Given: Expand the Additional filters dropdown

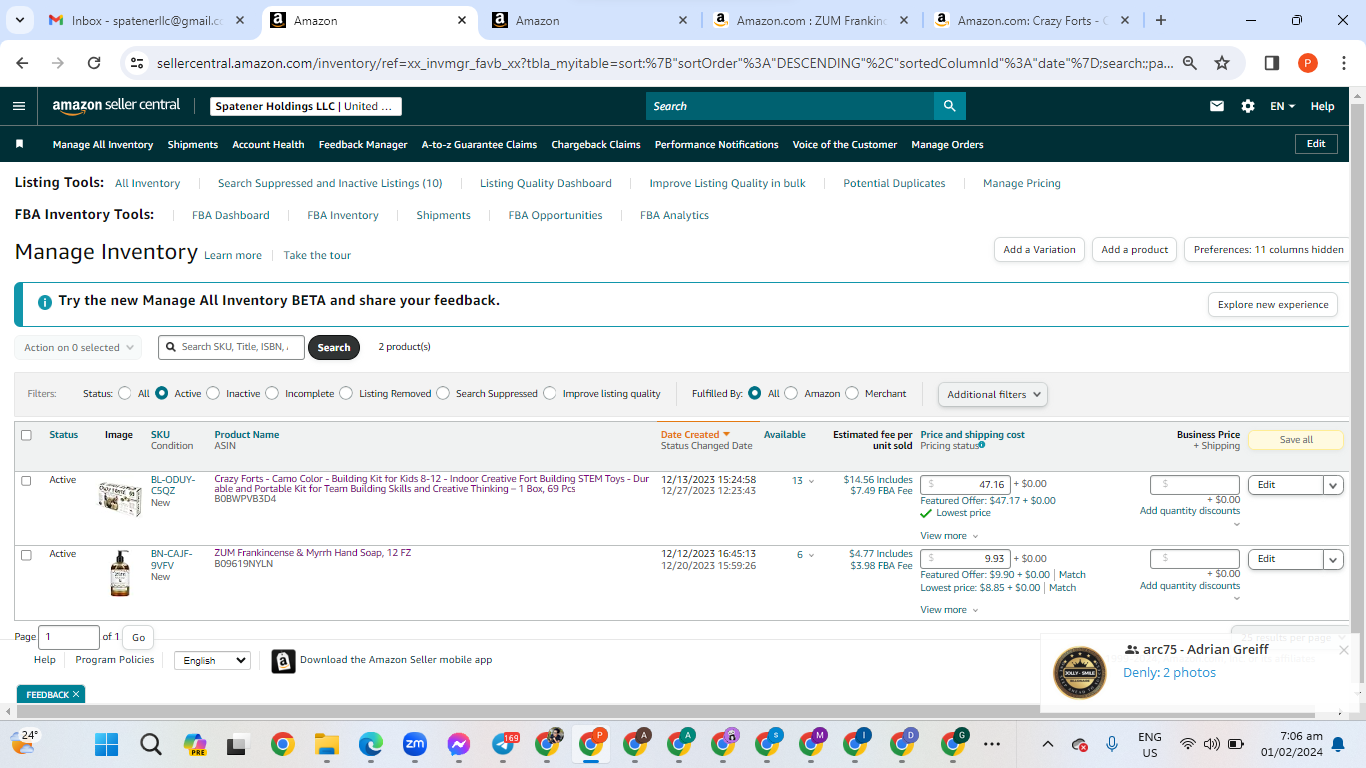Looking at the screenshot, I should click(x=993, y=394).
